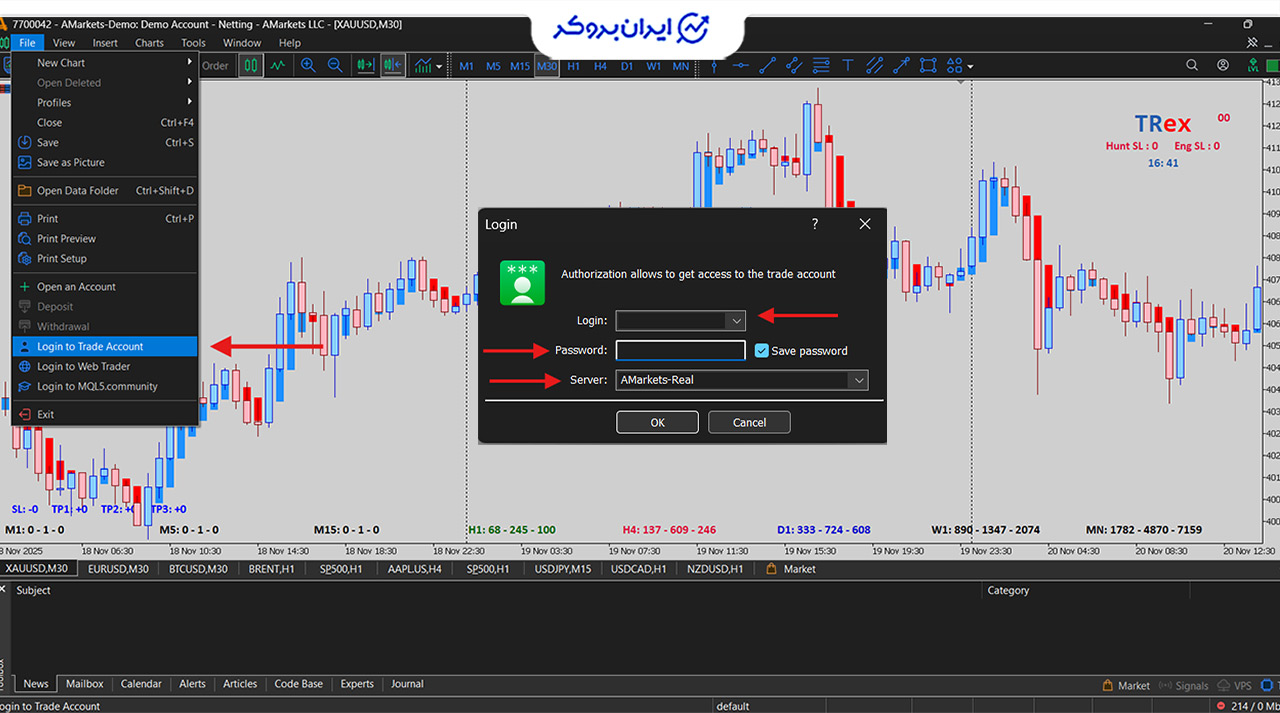Viewport: 1280px width, 713px height.
Task: Switch timeframe to MN
Action: [x=681, y=66]
